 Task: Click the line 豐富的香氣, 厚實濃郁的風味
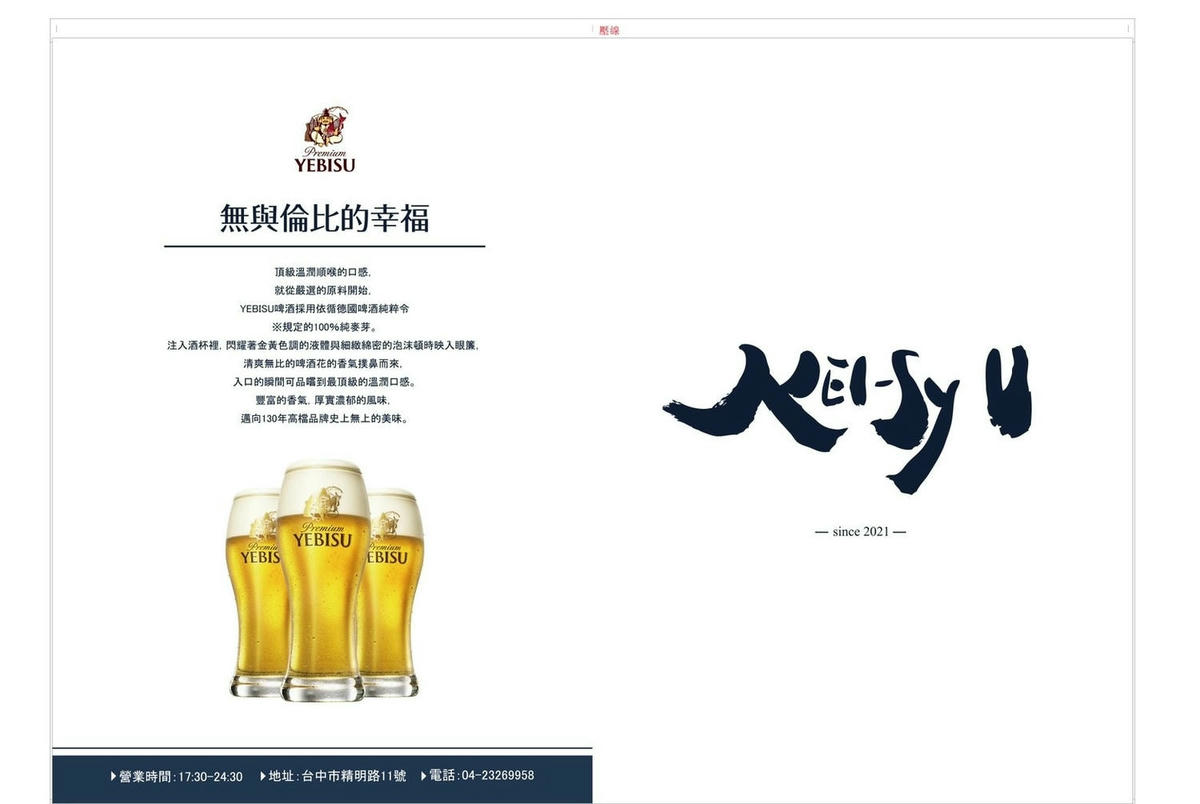[x=324, y=400]
